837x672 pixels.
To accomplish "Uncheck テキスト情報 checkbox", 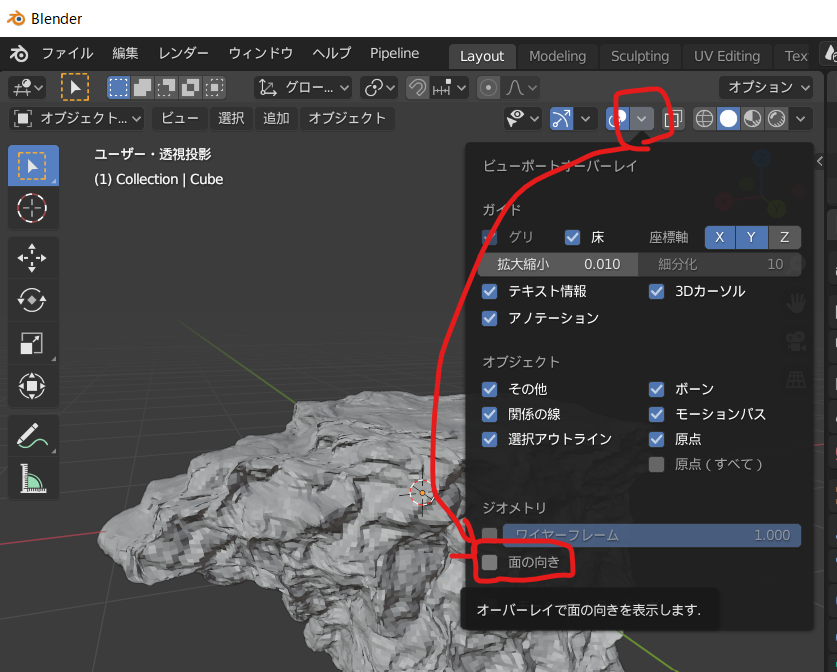I will tap(489, 291).
